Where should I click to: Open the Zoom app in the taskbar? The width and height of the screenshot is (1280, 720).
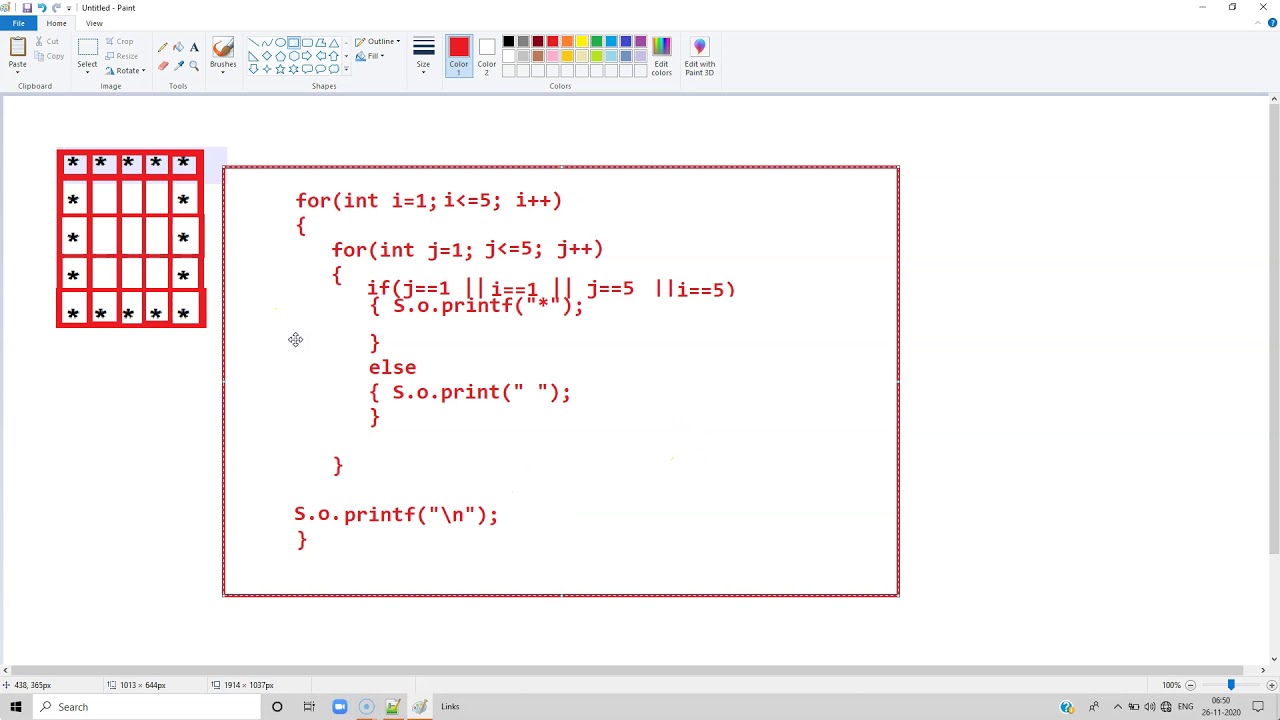click(x=339, y=707)
